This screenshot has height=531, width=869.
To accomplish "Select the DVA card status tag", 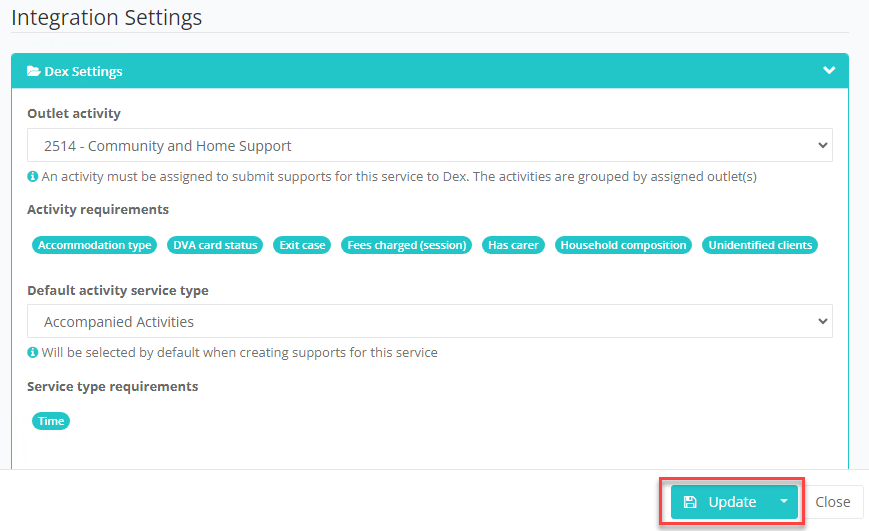I will point(215,245).
